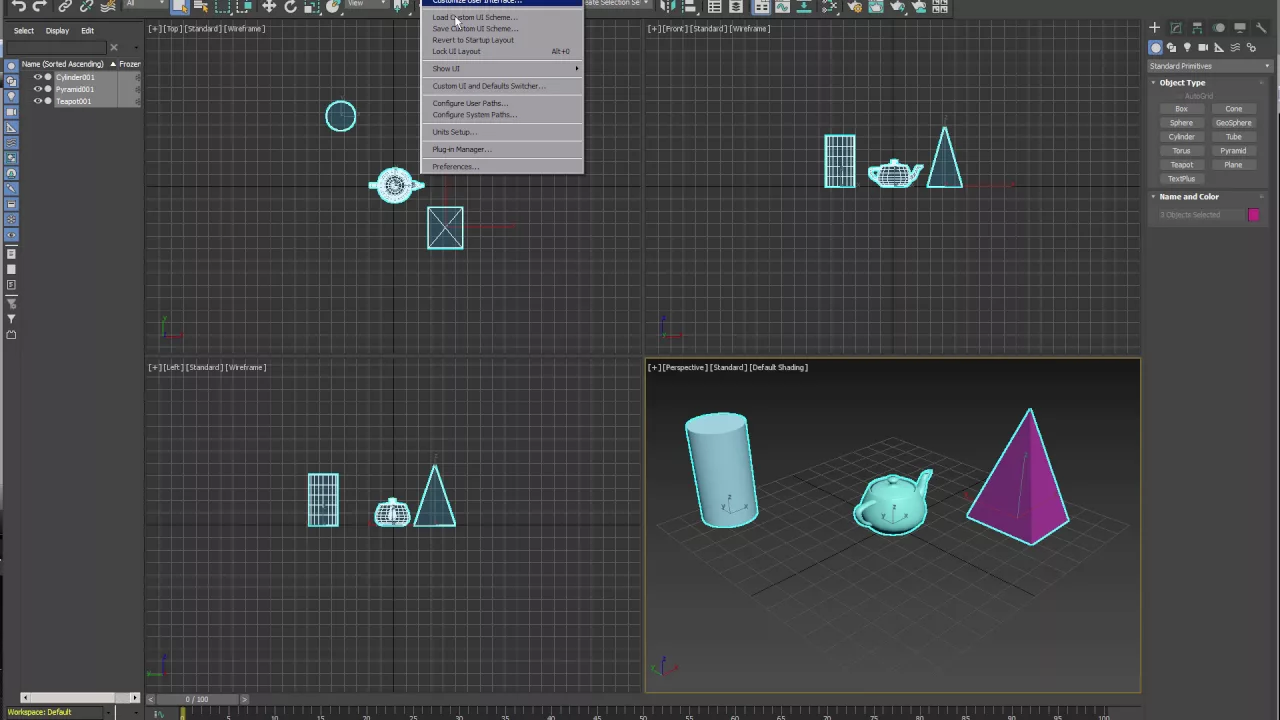Image resolution: width=1280 pixels, height=720 pixels.
Task: Toggle frozen state for Pyramid001
Action: (137, 89)
